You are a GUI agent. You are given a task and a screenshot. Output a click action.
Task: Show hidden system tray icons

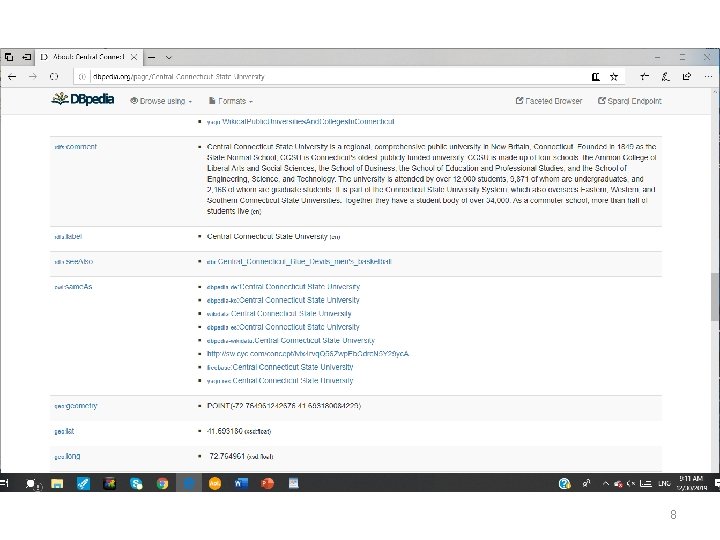click(x=606, y=484)
